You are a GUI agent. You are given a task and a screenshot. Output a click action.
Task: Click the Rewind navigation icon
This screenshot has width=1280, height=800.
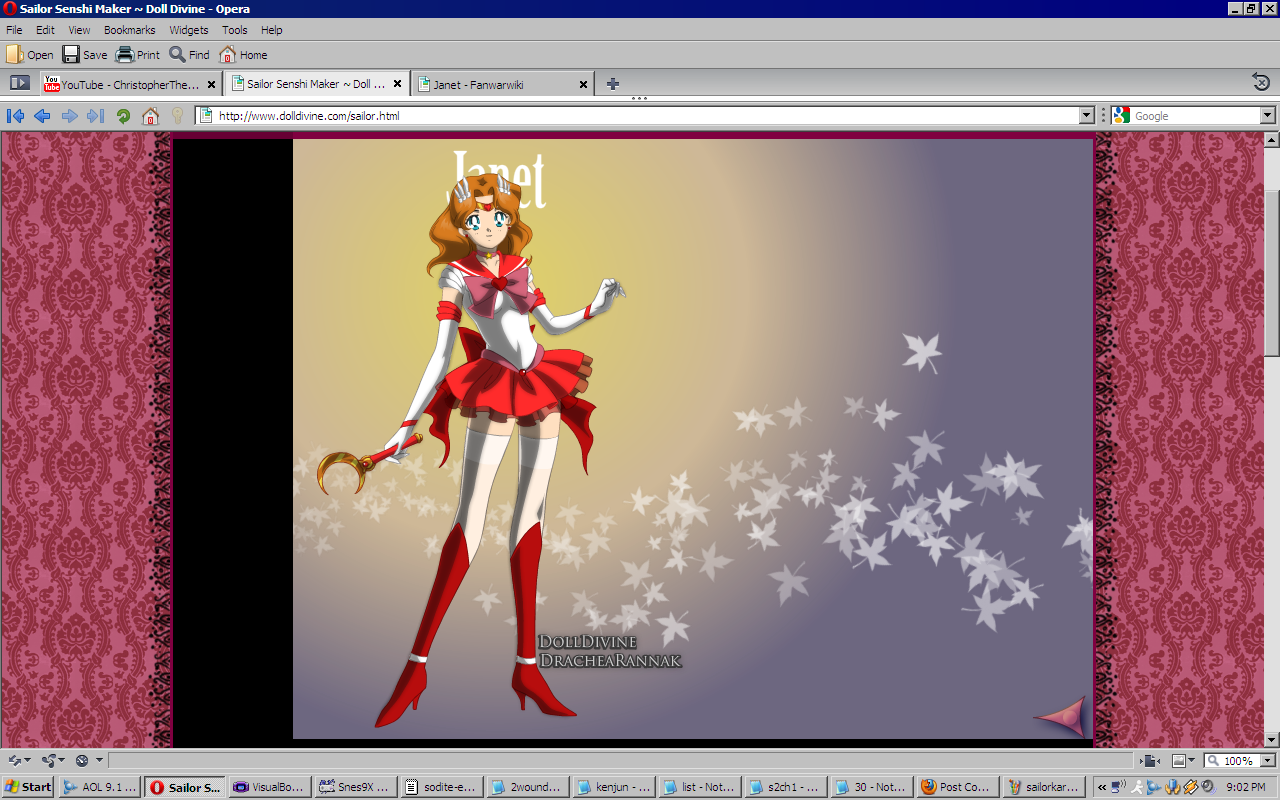pyautogui.click(x=15, y=116)
